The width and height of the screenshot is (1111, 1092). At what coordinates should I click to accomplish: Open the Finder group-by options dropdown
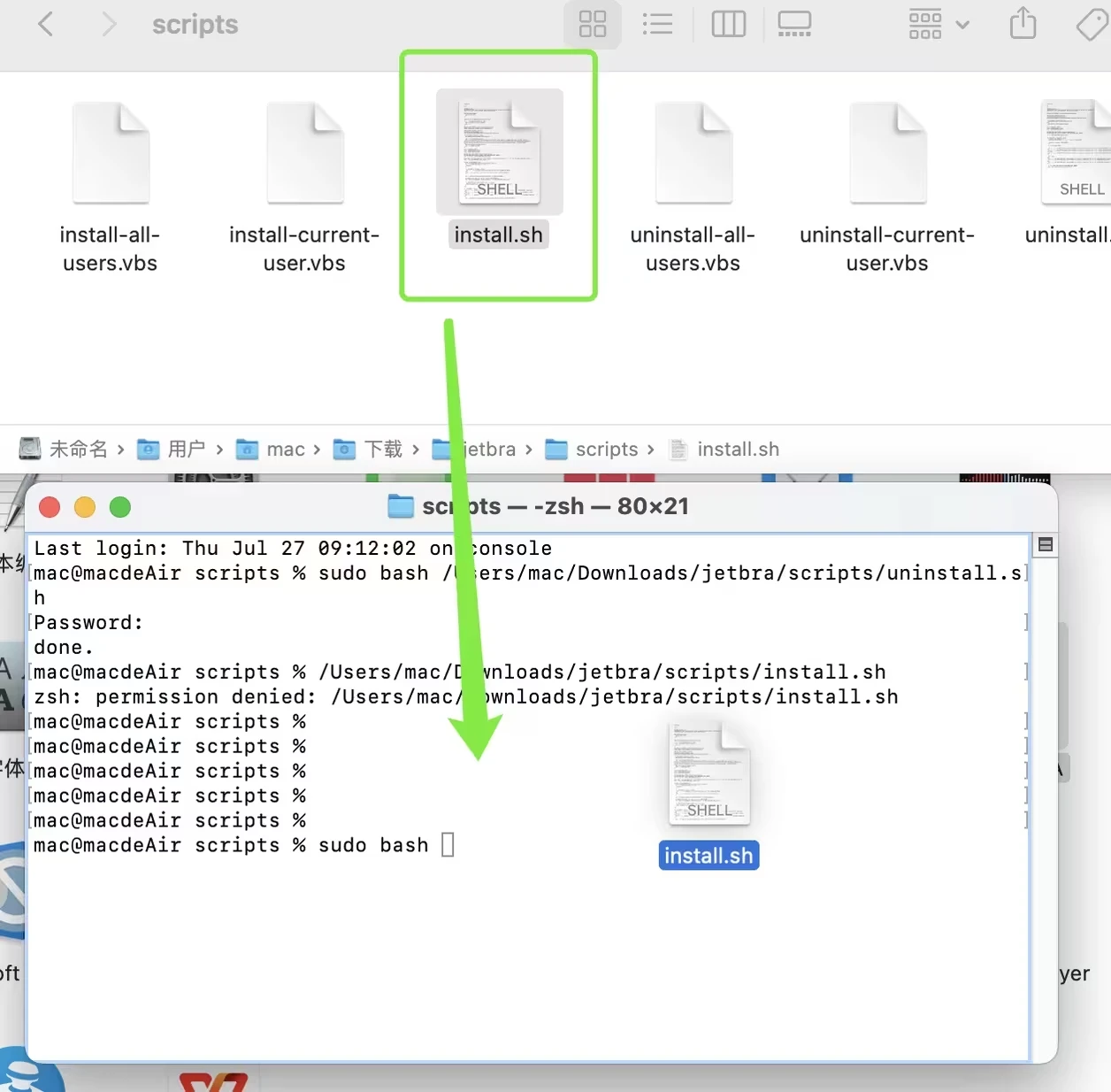coord(939,24)
